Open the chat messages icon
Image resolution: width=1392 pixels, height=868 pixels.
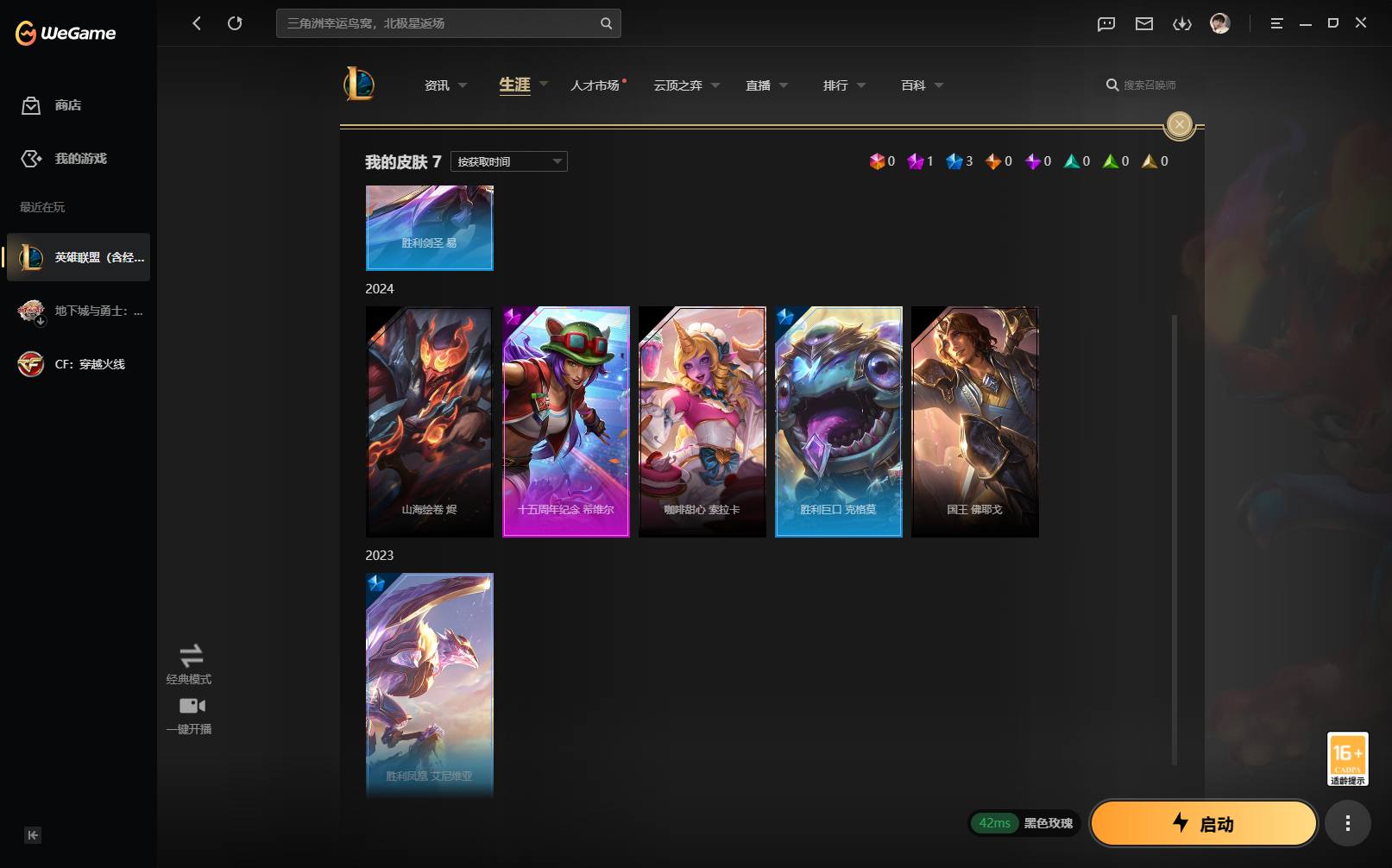point(1106,24)
